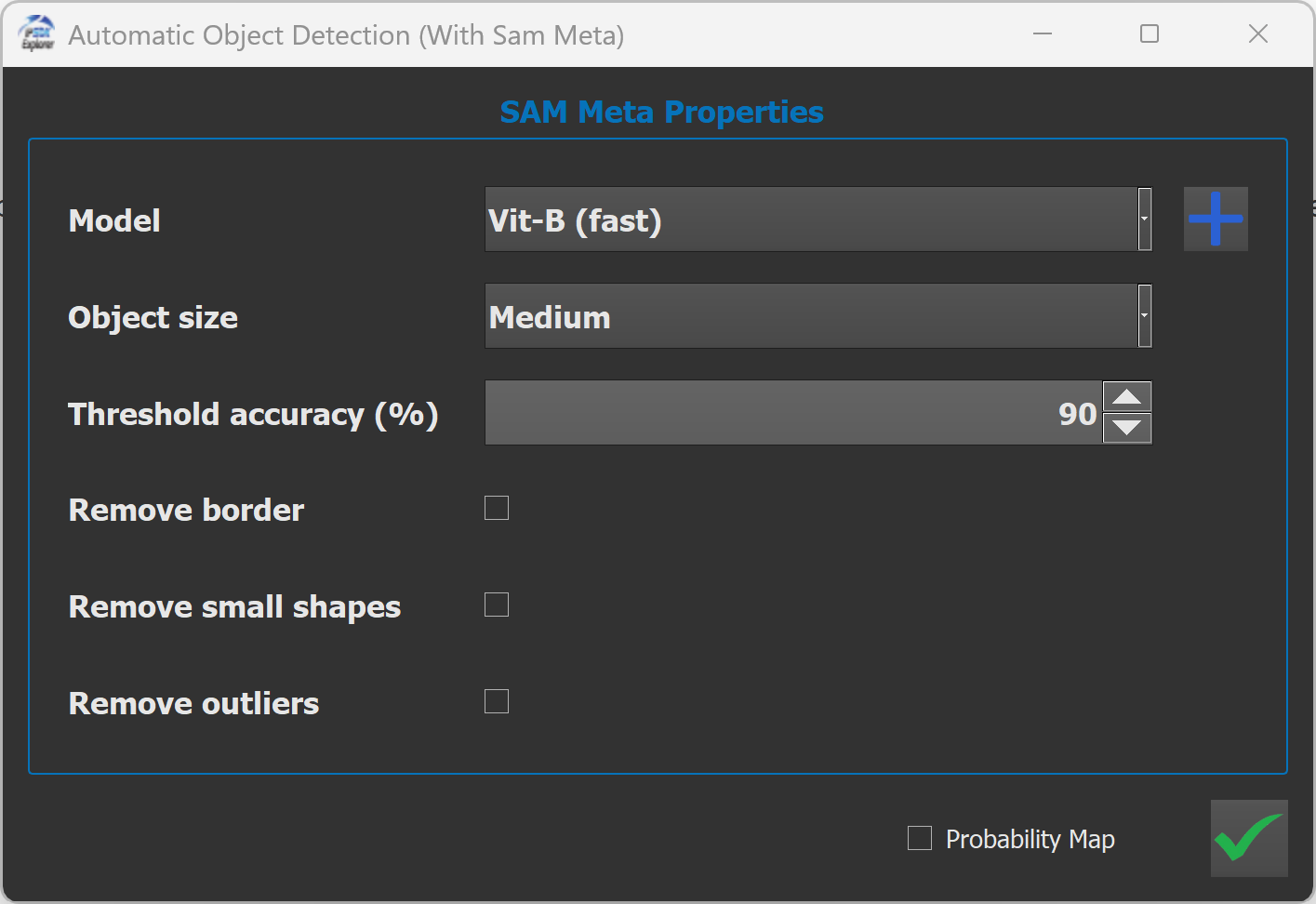The height and width of the screenshot is (904, 1316).
Task: Decrease threshold accuracy with the down arrow
Action: 1127,428
